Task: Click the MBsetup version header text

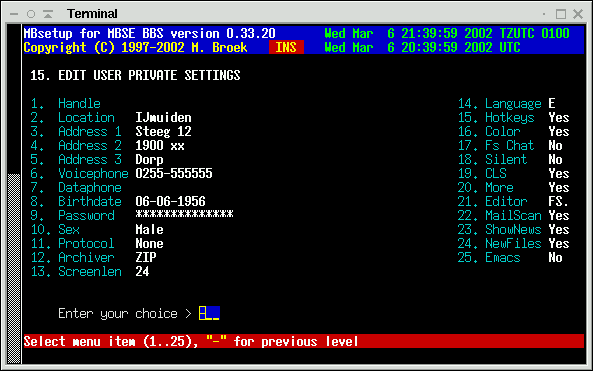Action: coord(149,33)
